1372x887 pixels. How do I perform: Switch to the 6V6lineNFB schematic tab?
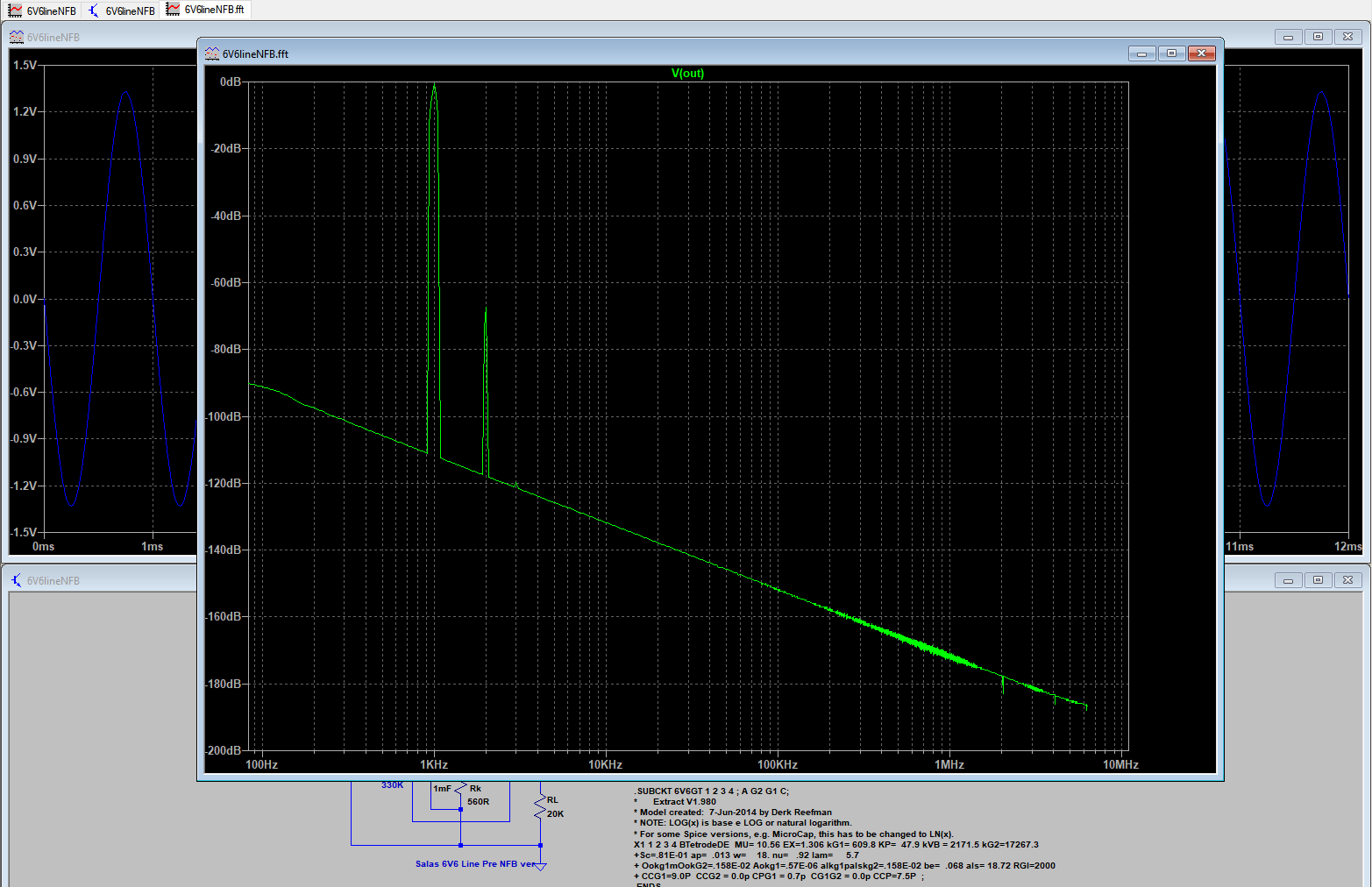pos(121,11)
